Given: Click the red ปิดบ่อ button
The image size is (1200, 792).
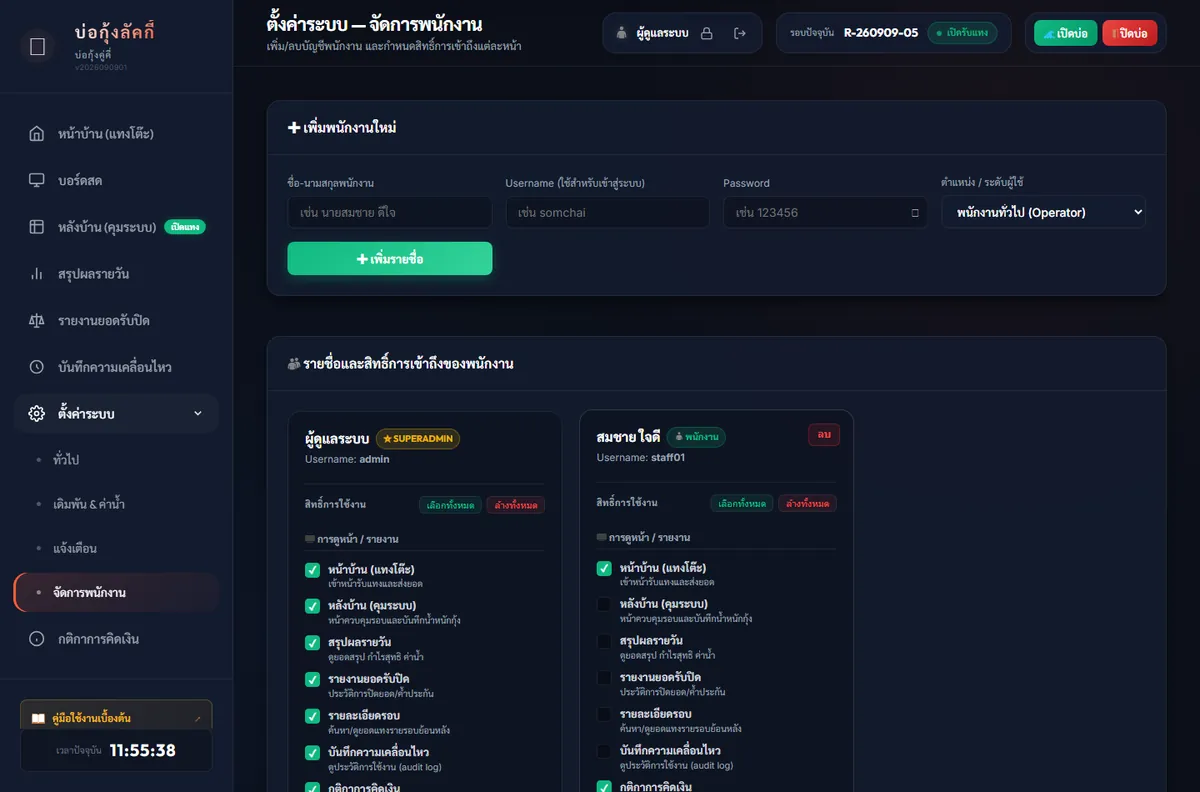Looking at the screenshot, I should coord(1130,33).
